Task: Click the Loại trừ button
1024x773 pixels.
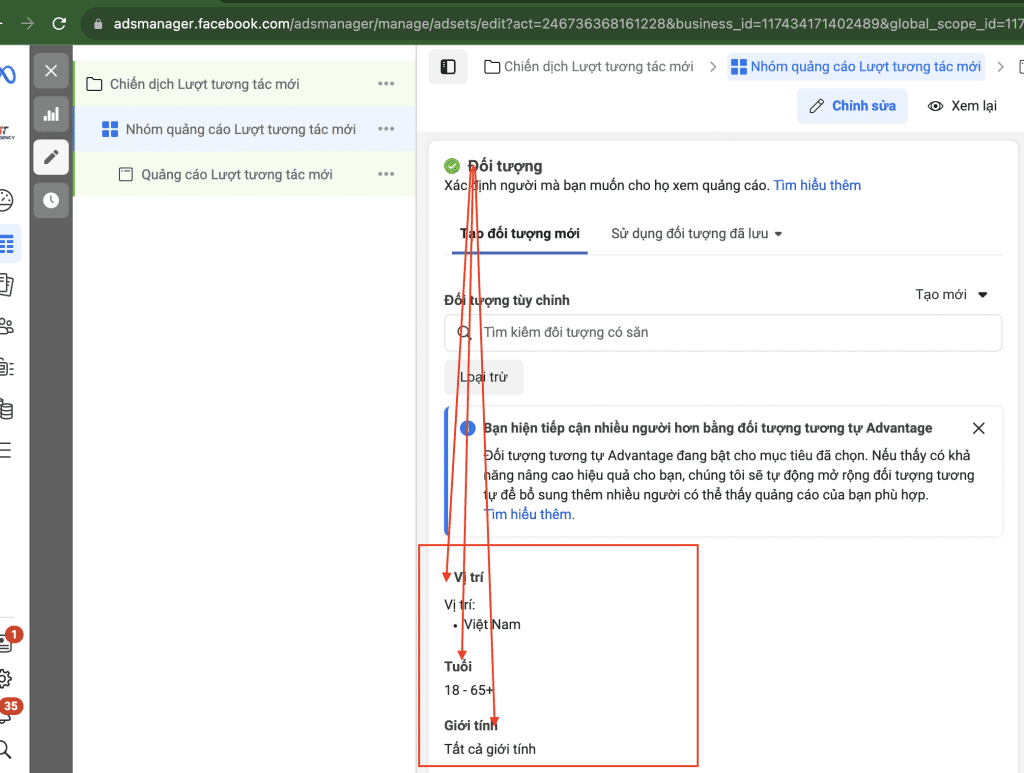Action: (x=484, y=377)
